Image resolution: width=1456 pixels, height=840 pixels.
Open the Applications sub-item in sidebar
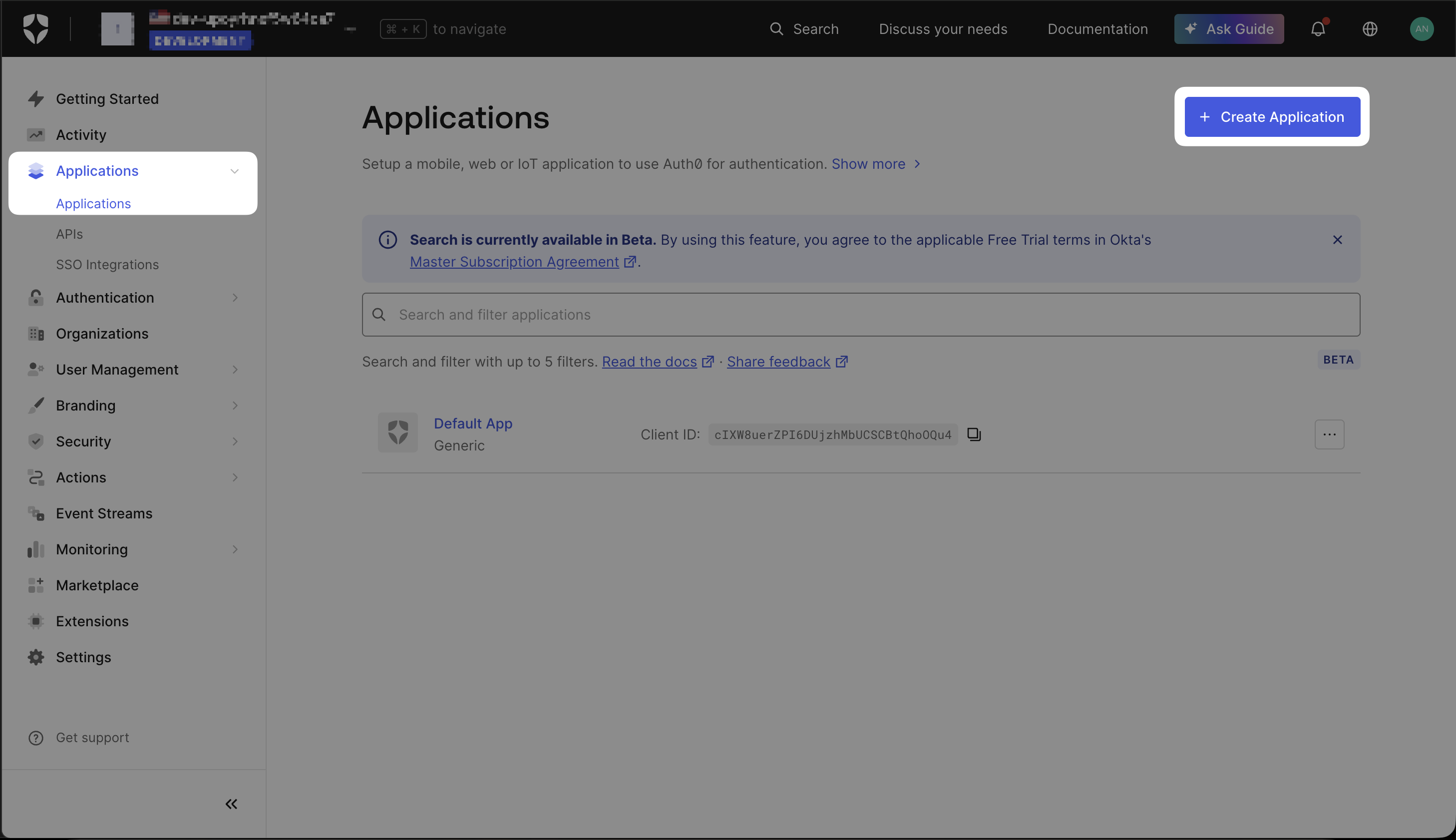(x=93, y=204)
